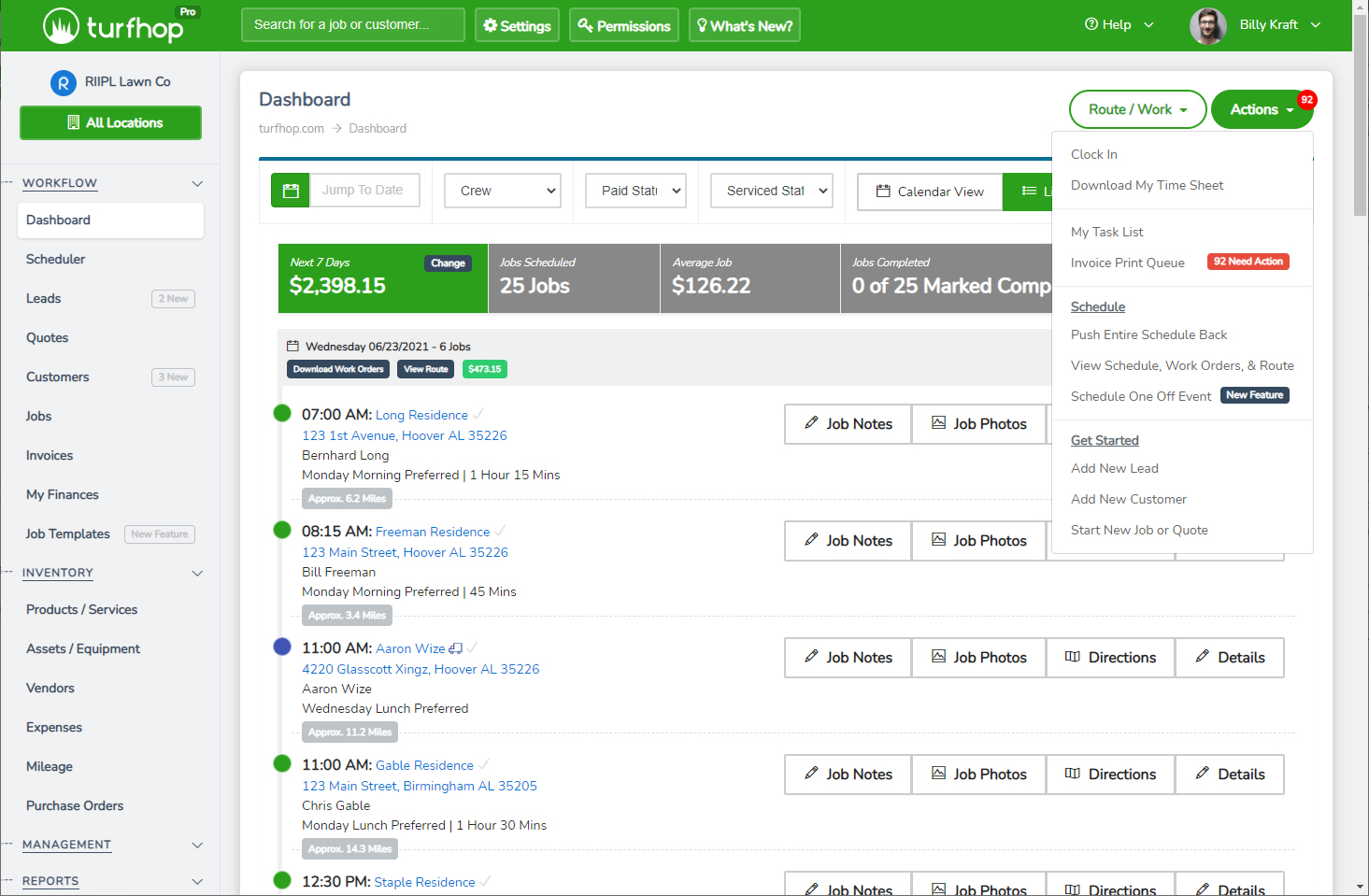Click the green status dot for Long Residence
This screenshot has height=896, width=1369.
coord(282,413)
